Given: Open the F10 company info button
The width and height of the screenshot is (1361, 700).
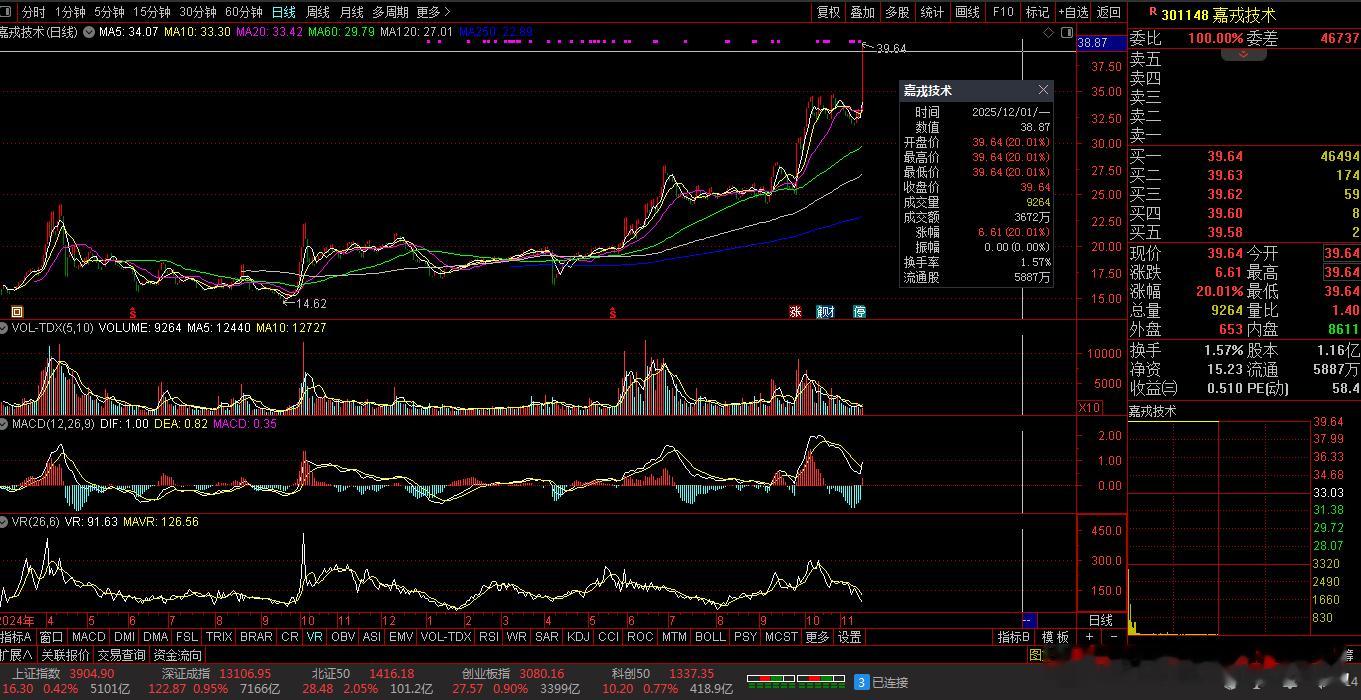Looking at the screenshot, I should [1002, 12].
